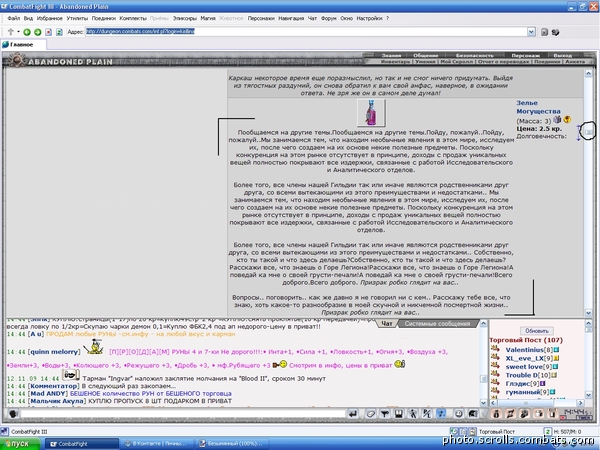Click the chat scrollbar down arrow
600x450 pixels.
483,403
